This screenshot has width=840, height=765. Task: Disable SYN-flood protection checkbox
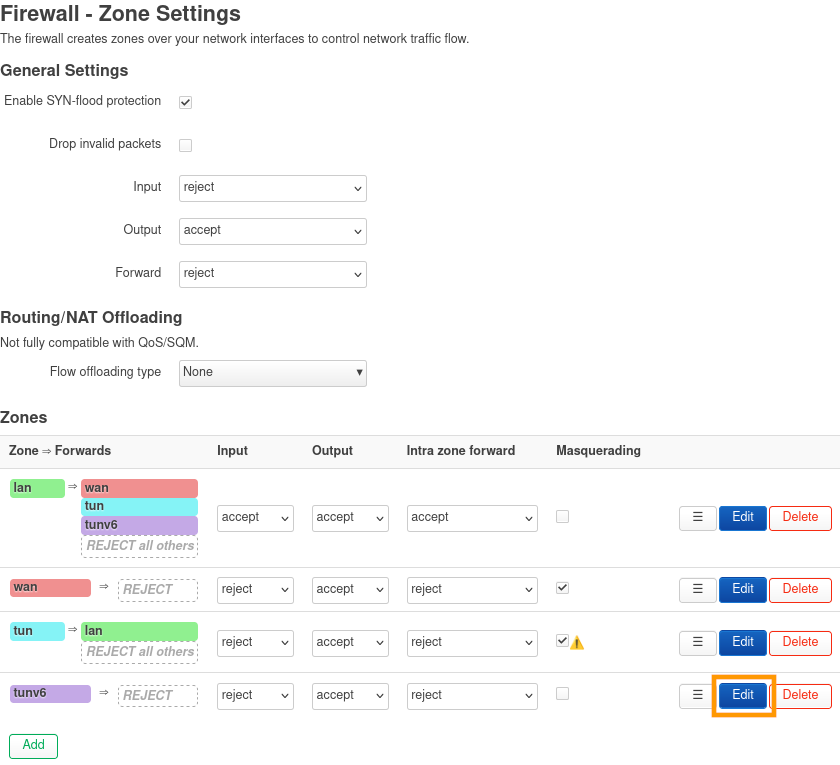tap(185, 102)
